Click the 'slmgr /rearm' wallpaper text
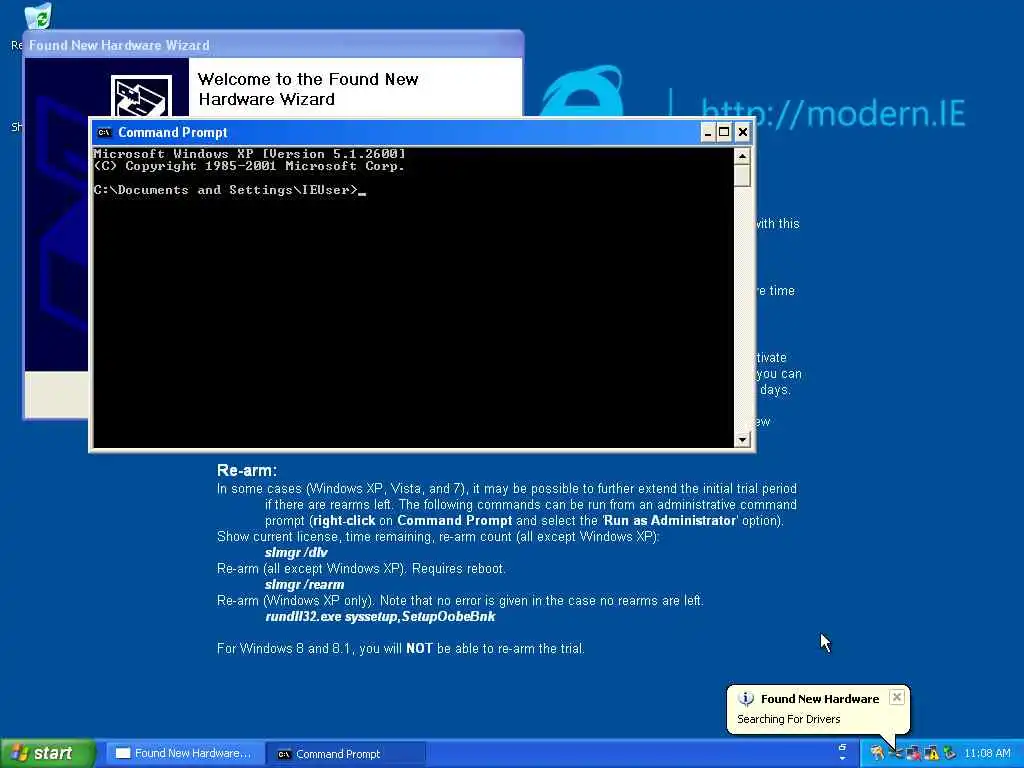This screenshot has height=768, width=1024. pyautogui.click(x=304, y=584)
